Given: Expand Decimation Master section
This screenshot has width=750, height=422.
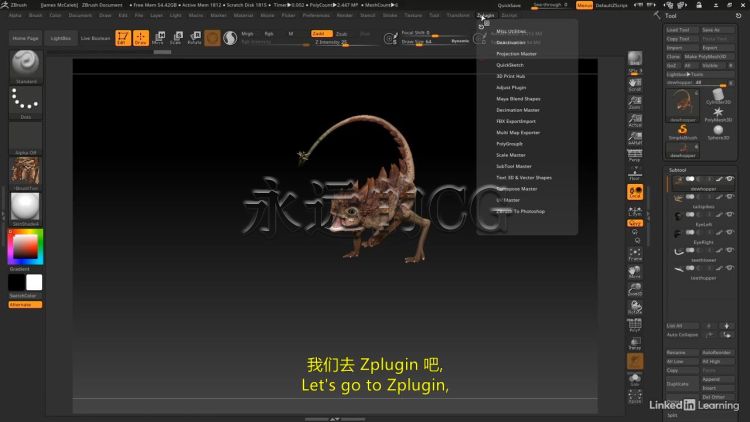Looking at the screenshot, I should (518, 110).
